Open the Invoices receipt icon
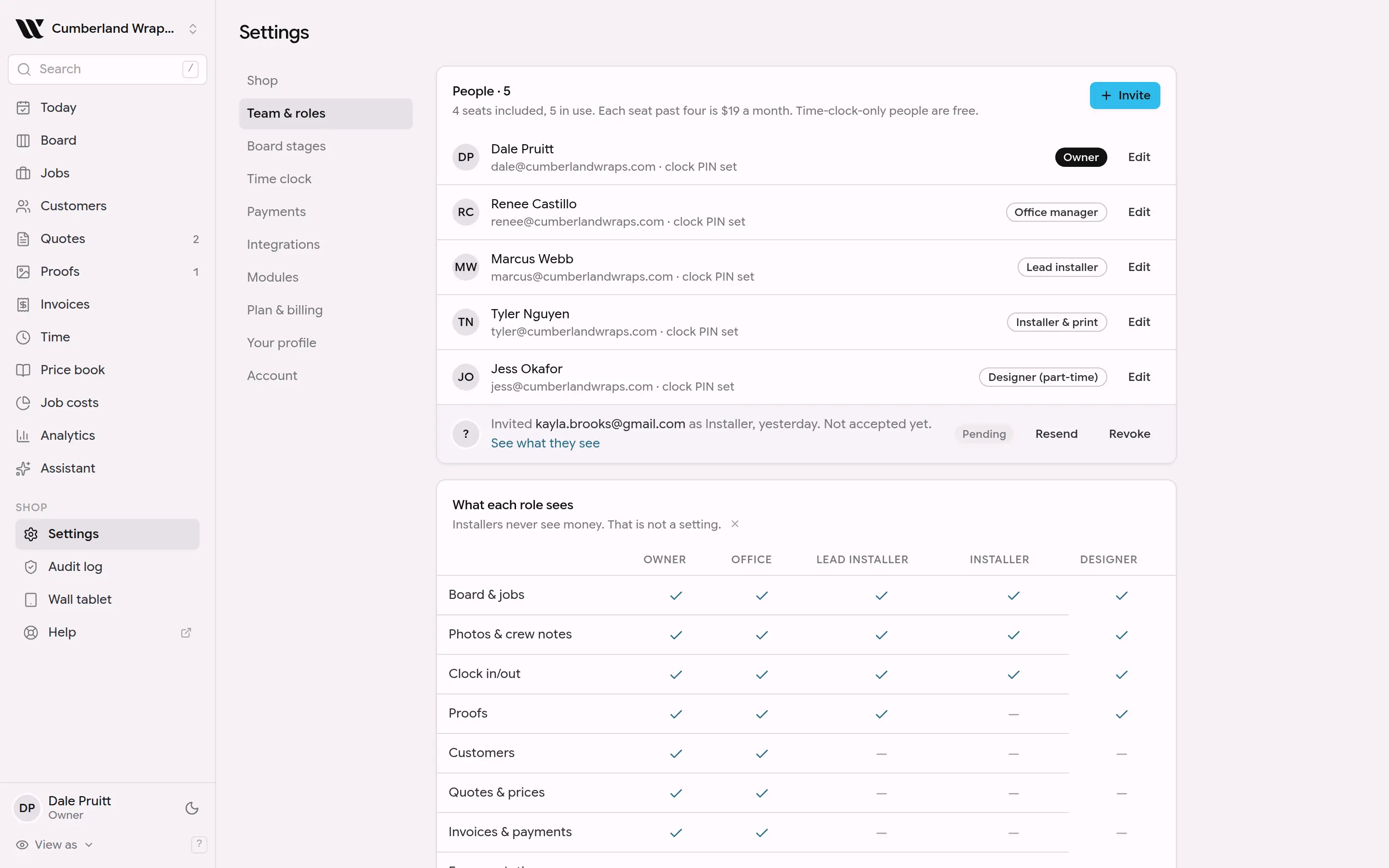Image resolution: width=1389 pixels, height=868 pixels. pyautogui.click(x=23, y=304)
